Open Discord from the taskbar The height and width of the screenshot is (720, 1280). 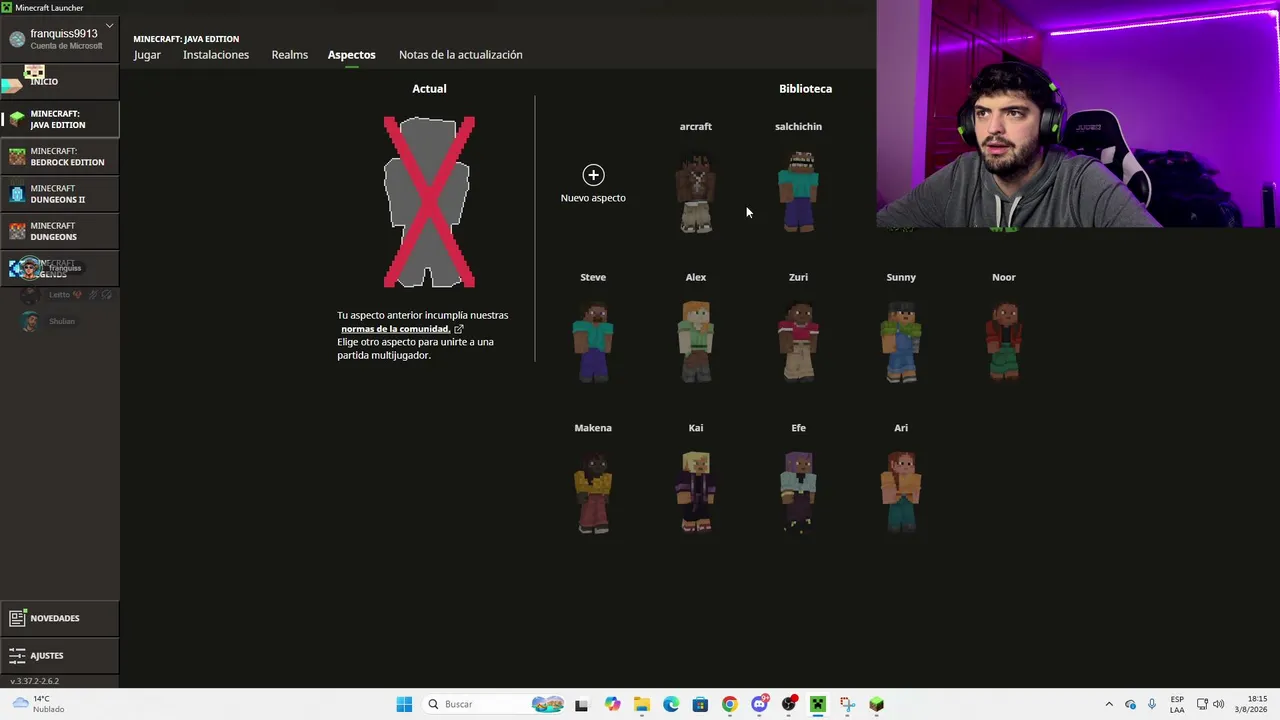[x=759, y=704]
